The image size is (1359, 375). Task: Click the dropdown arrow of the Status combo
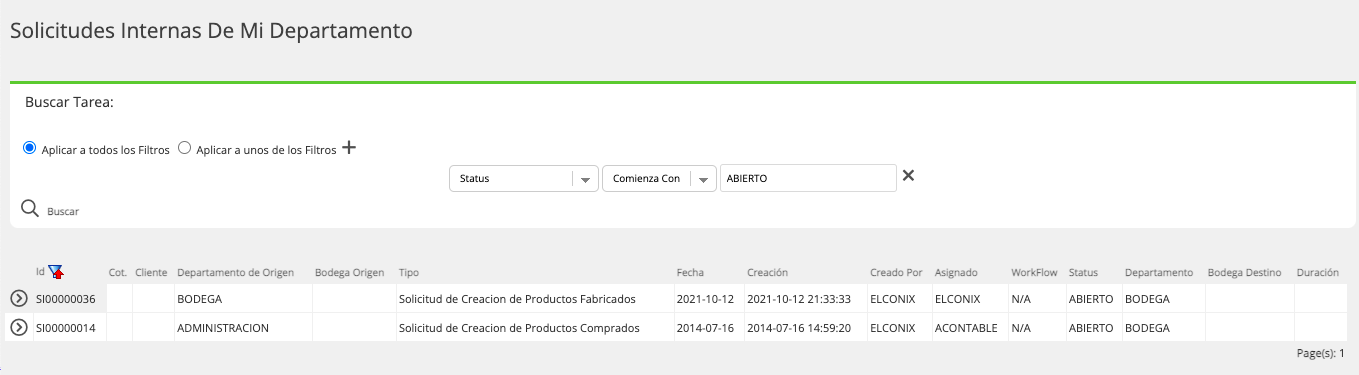(x=584, y=179)
